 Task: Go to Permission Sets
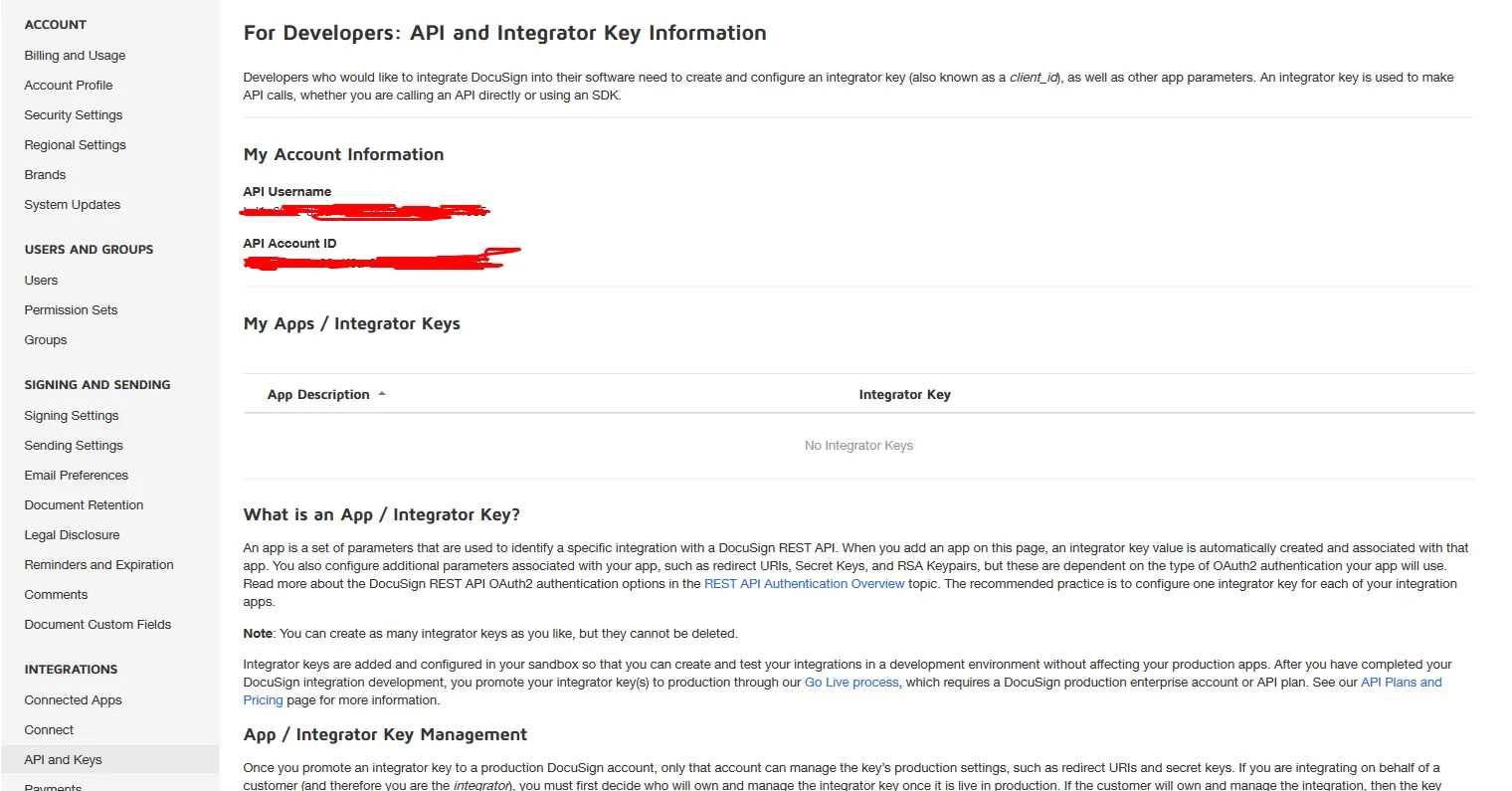[71, 310]
